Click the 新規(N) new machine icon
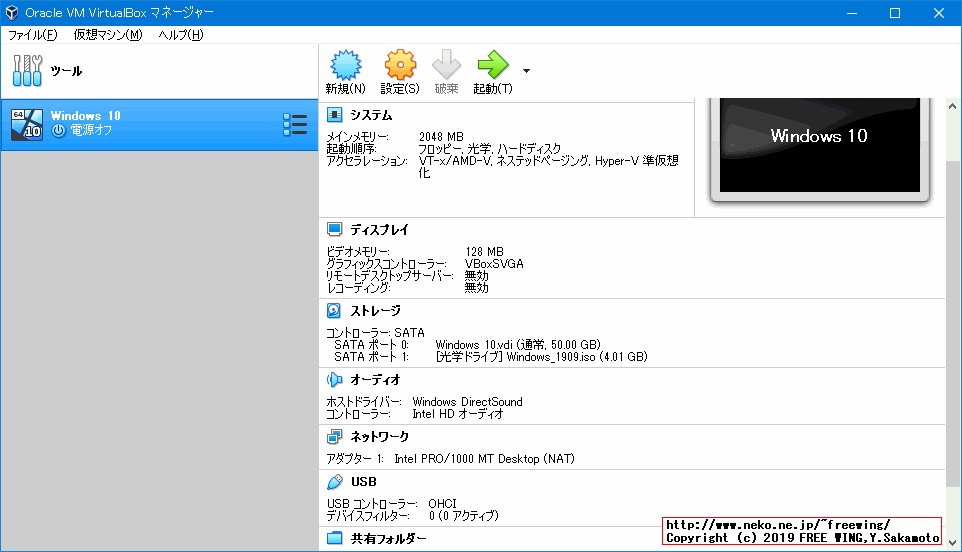 [x=346, y=65]
